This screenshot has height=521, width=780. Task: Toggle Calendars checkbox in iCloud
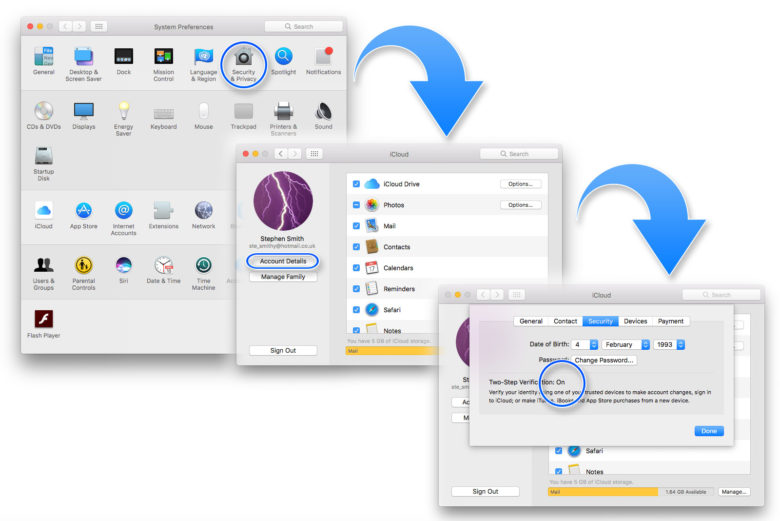point(356,268)
